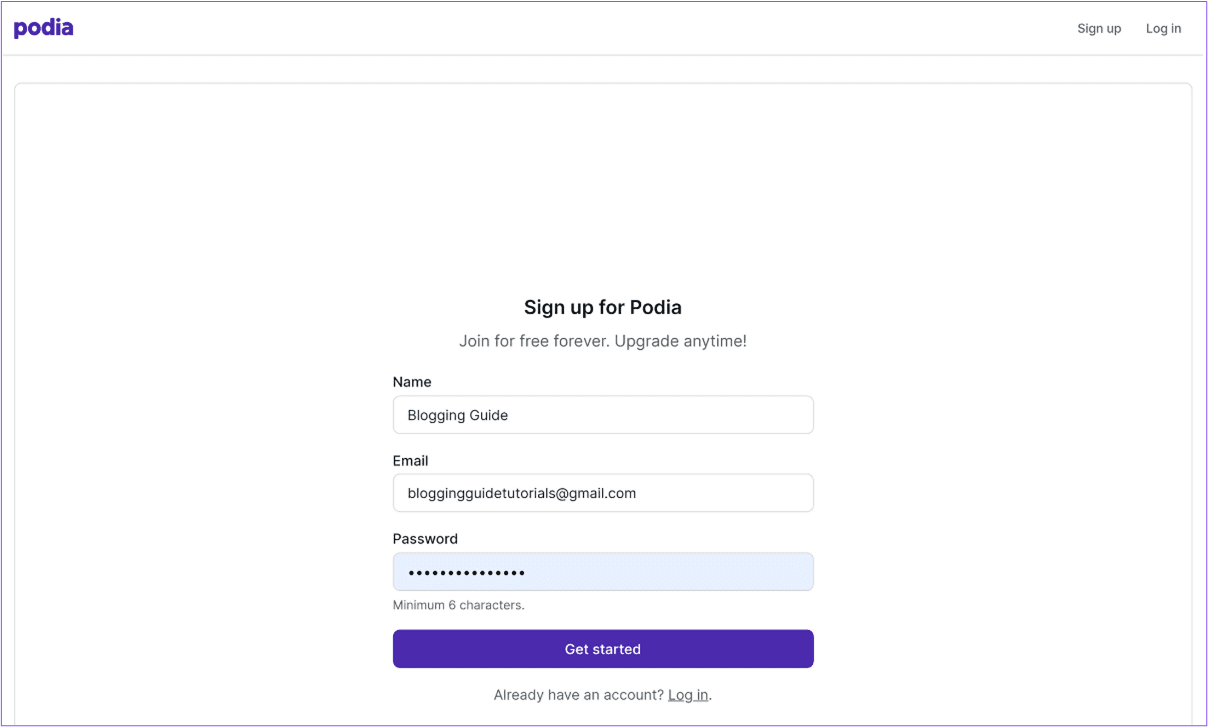This screenshot has width=1208, height=727.
Task: Click the Email field label
Action: point(411,461)
